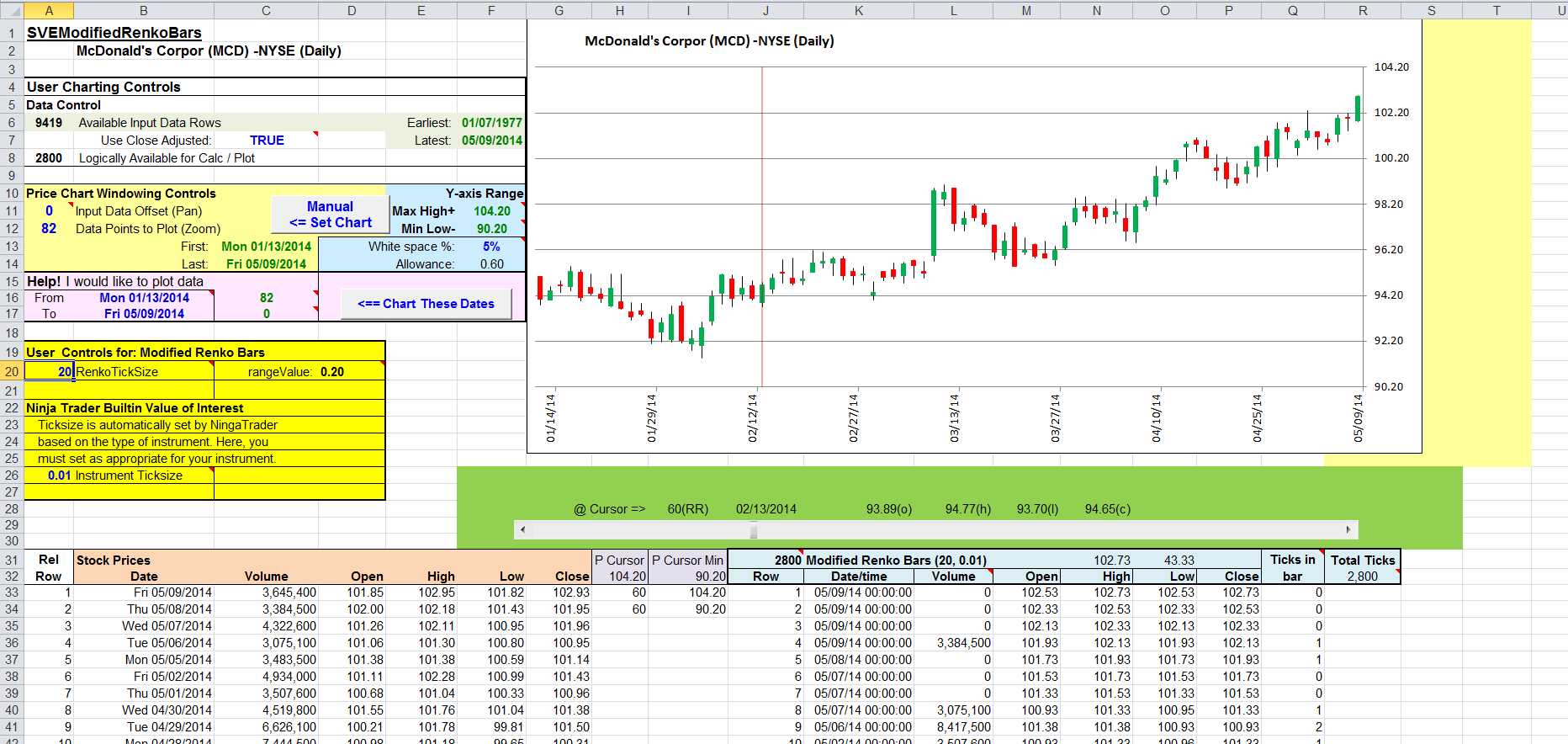The image size is (1568, 744).
Task: Click the red vertical cursor line on chart
Action: [762, 227]
